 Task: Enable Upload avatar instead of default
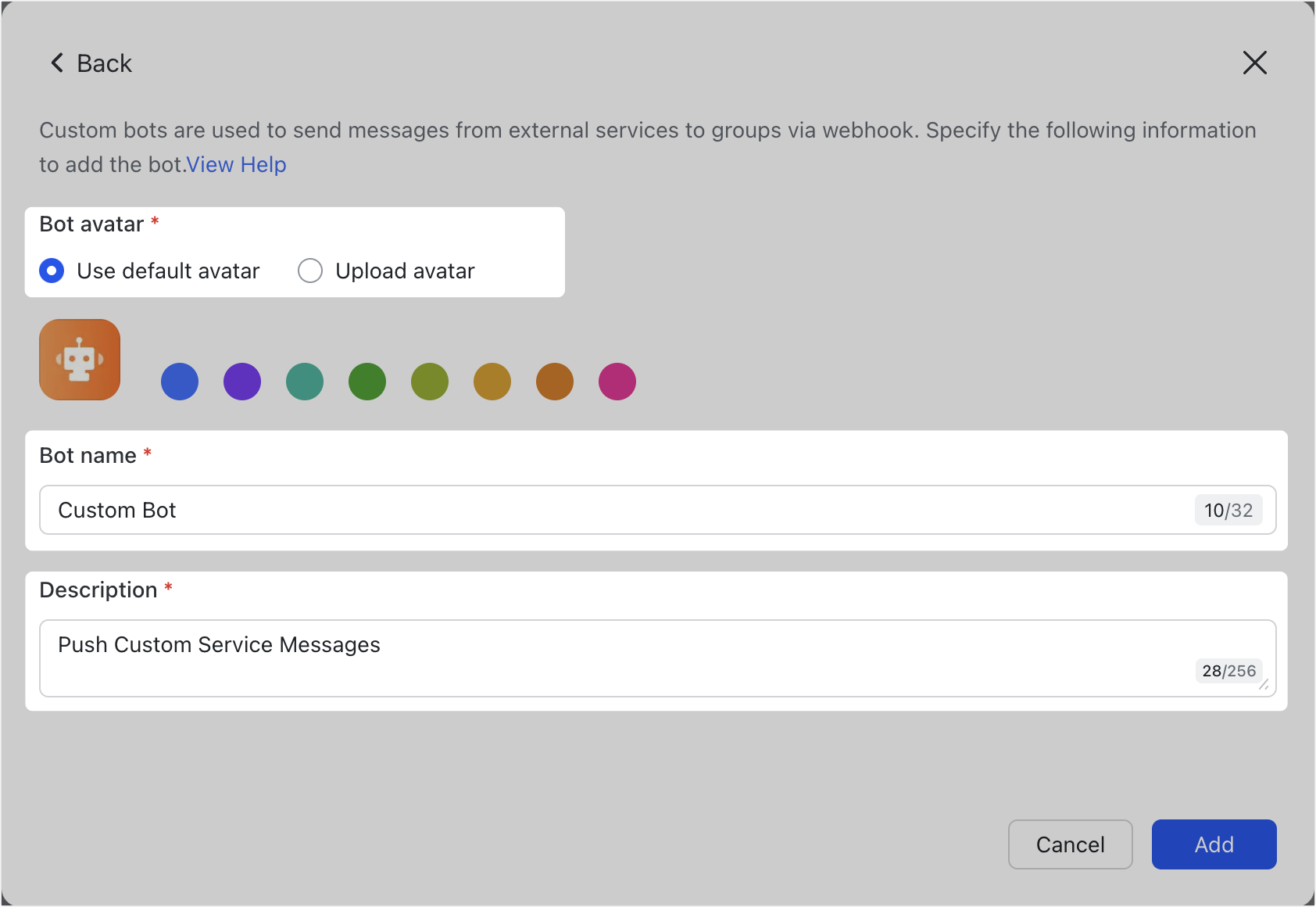coord(310,271)
